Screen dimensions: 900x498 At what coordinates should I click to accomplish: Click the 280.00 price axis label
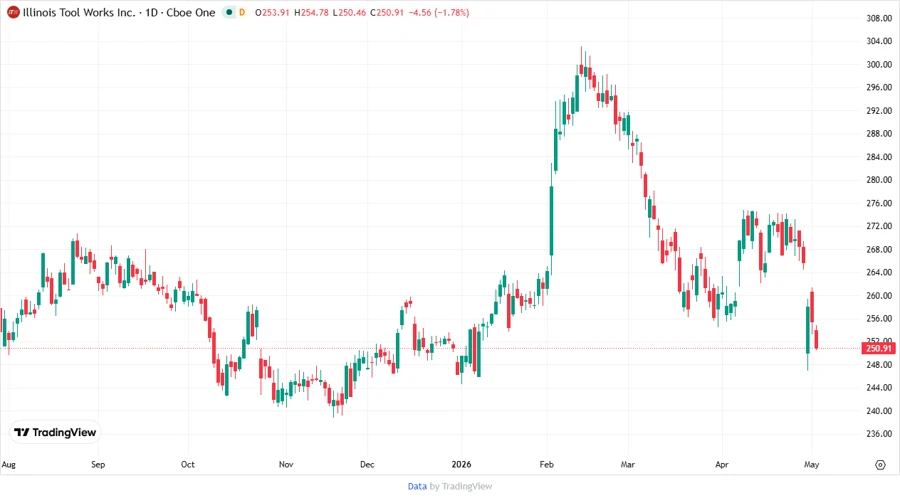tap(879, 180)
